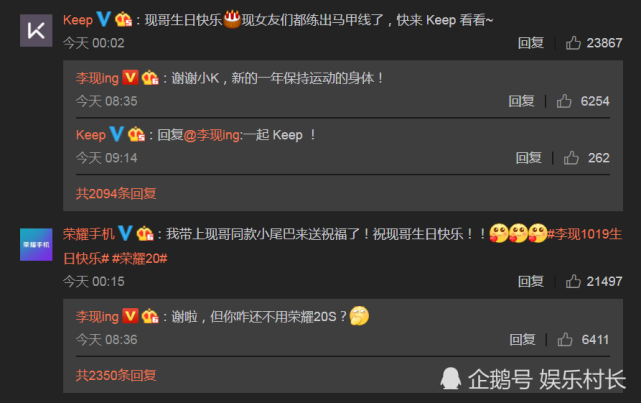The image size is (641, 403).
Task: Reply to 李现ing's comment at 08:36
Action: (x=522, y=339)
